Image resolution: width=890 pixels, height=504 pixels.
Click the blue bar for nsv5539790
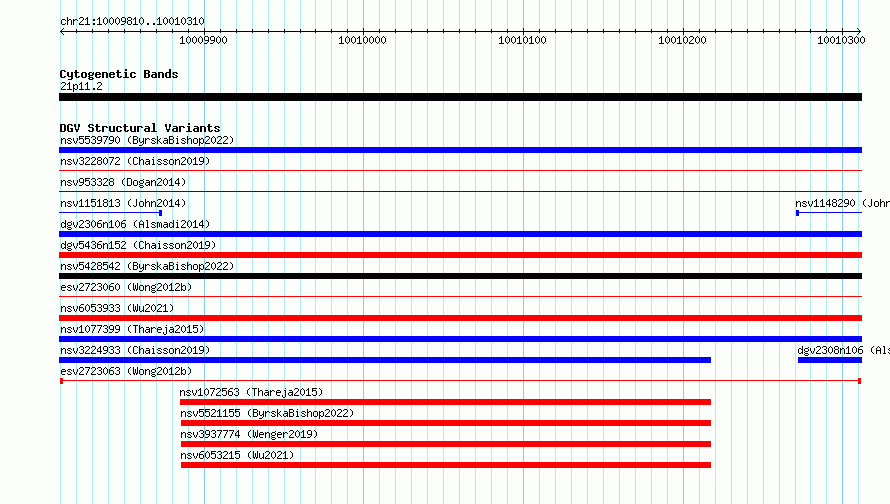pos(460,150)
